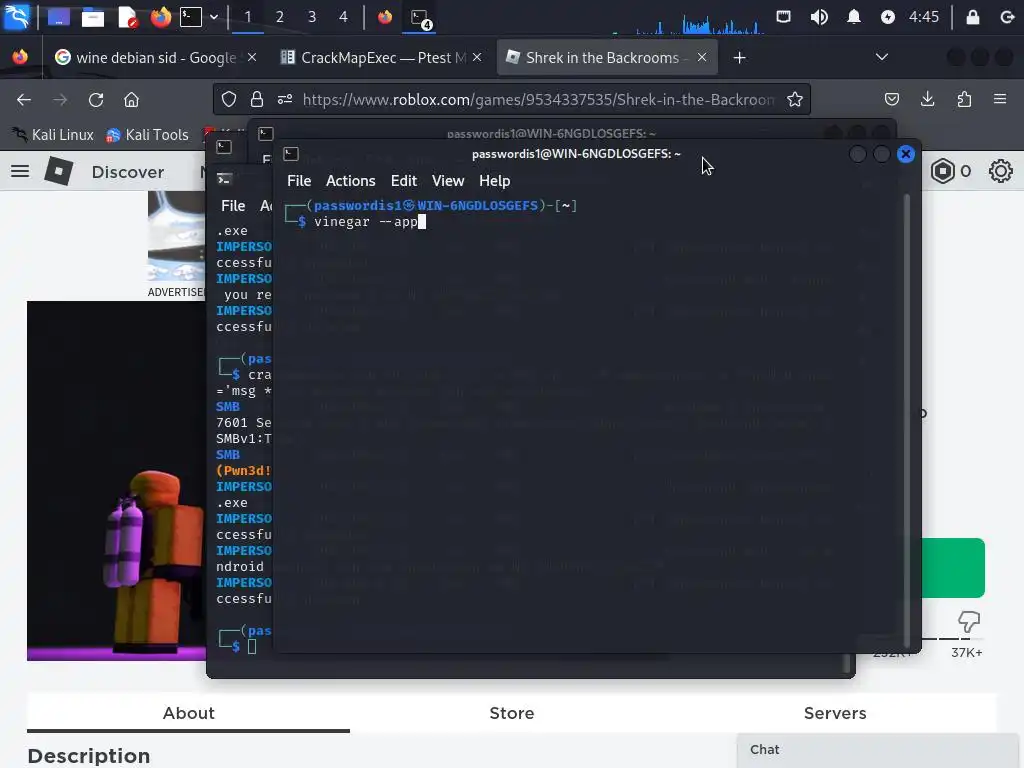Screen dimensions: 1024x768
Task: Open the Firefox extensions icon
Action: (x=964, y=99)
